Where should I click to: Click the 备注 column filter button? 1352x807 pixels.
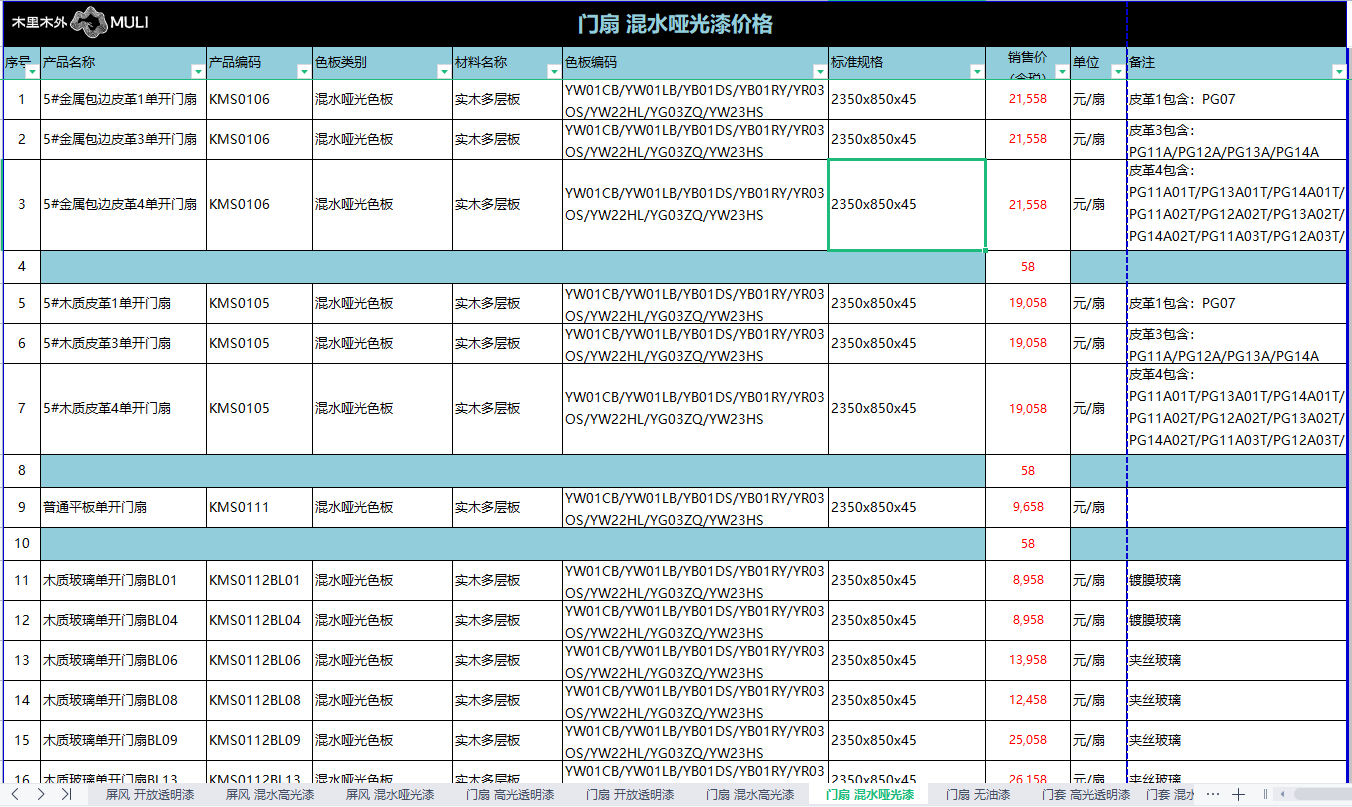tap(1339, 72)
